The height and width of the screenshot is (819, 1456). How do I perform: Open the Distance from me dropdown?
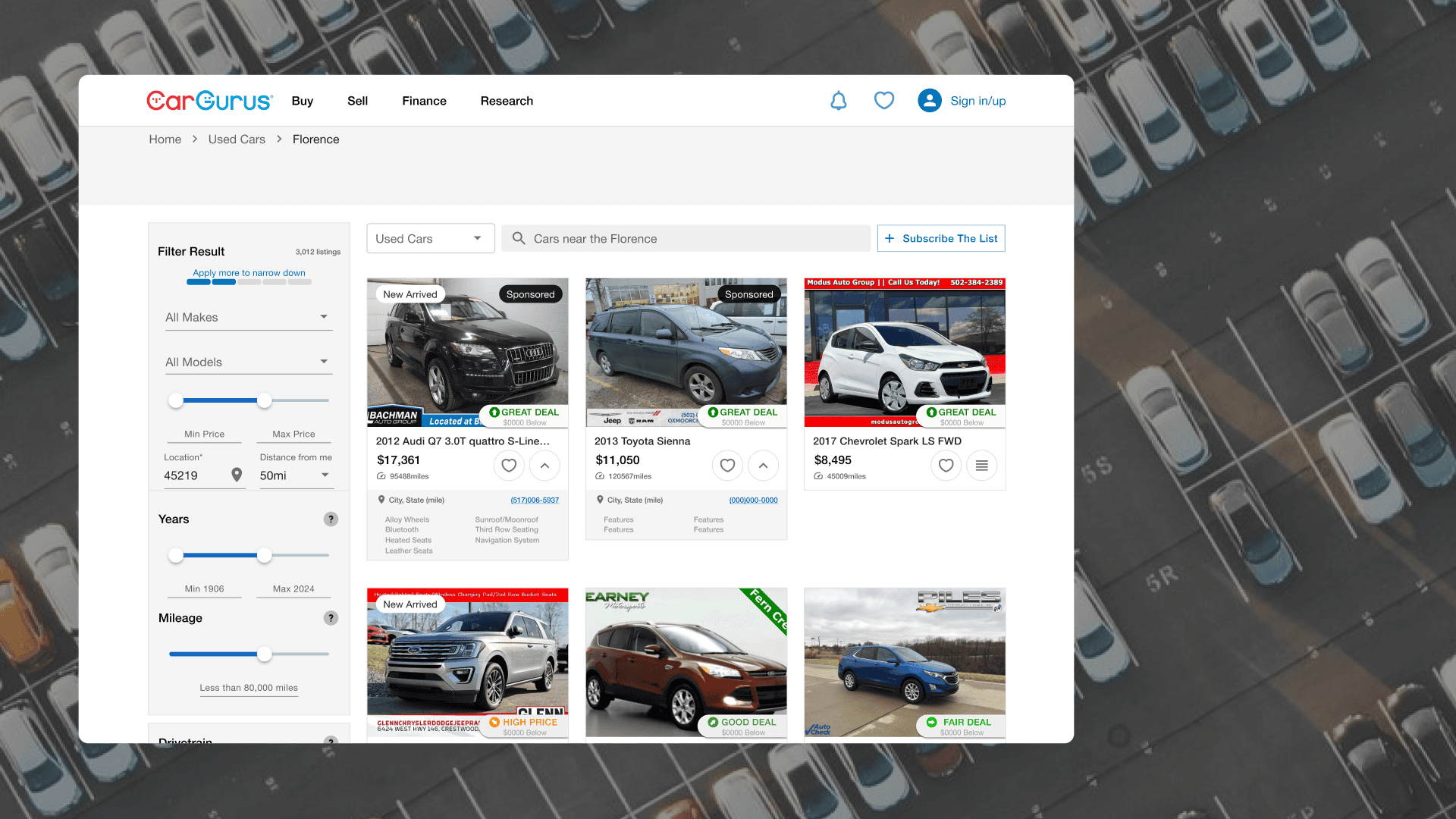tap(297, 475)
